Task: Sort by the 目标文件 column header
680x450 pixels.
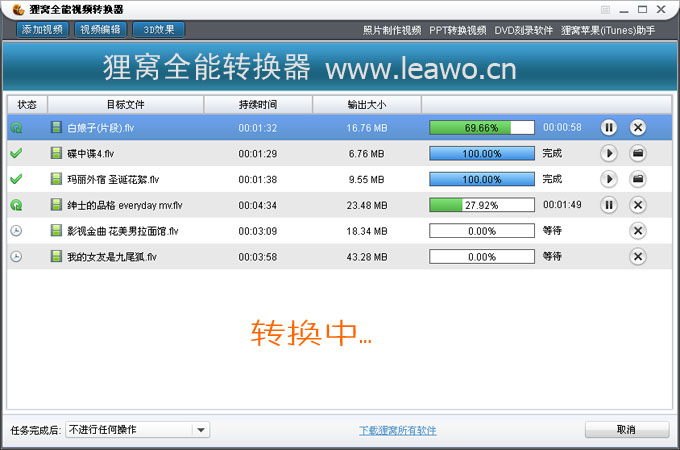Action: 125,104
